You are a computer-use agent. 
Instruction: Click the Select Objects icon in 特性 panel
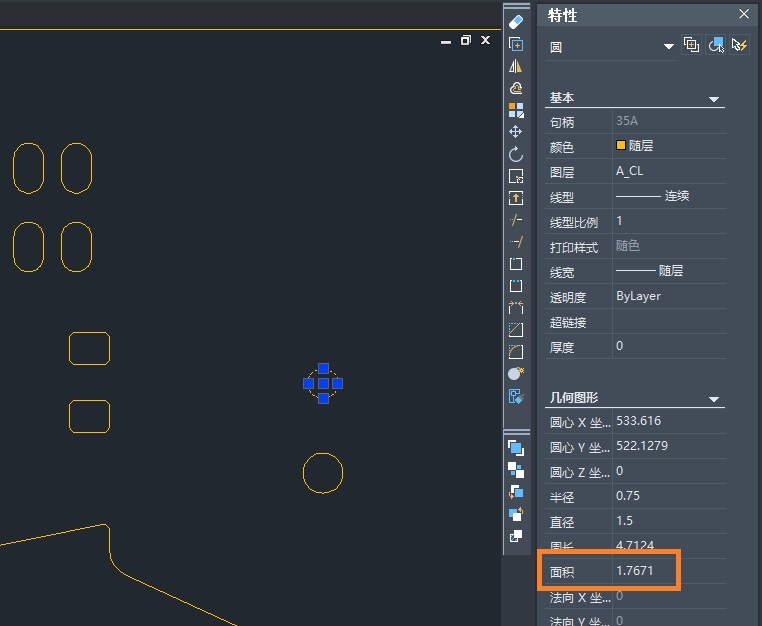tap(715, 45)
